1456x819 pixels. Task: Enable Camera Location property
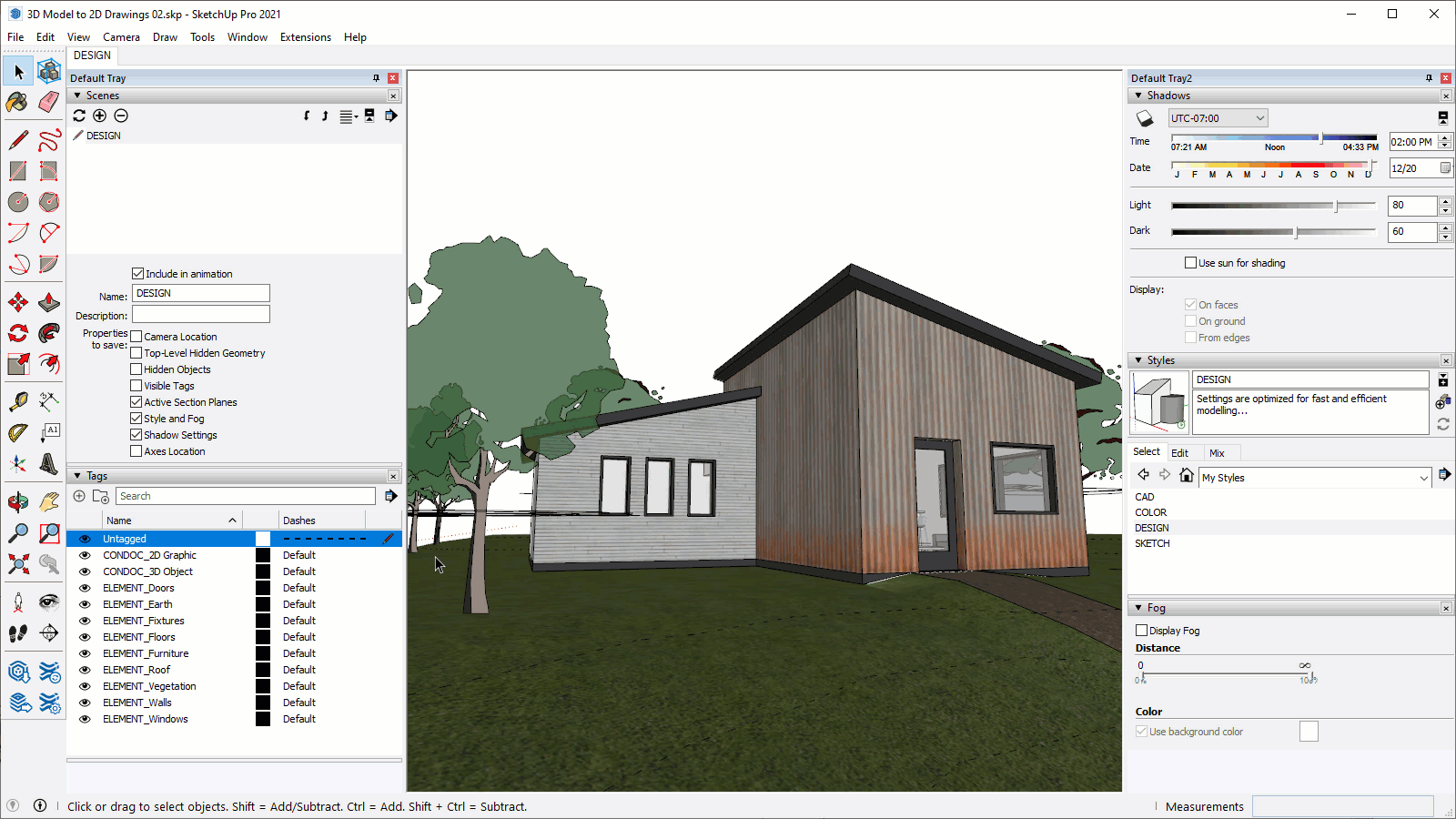[136, 337]
